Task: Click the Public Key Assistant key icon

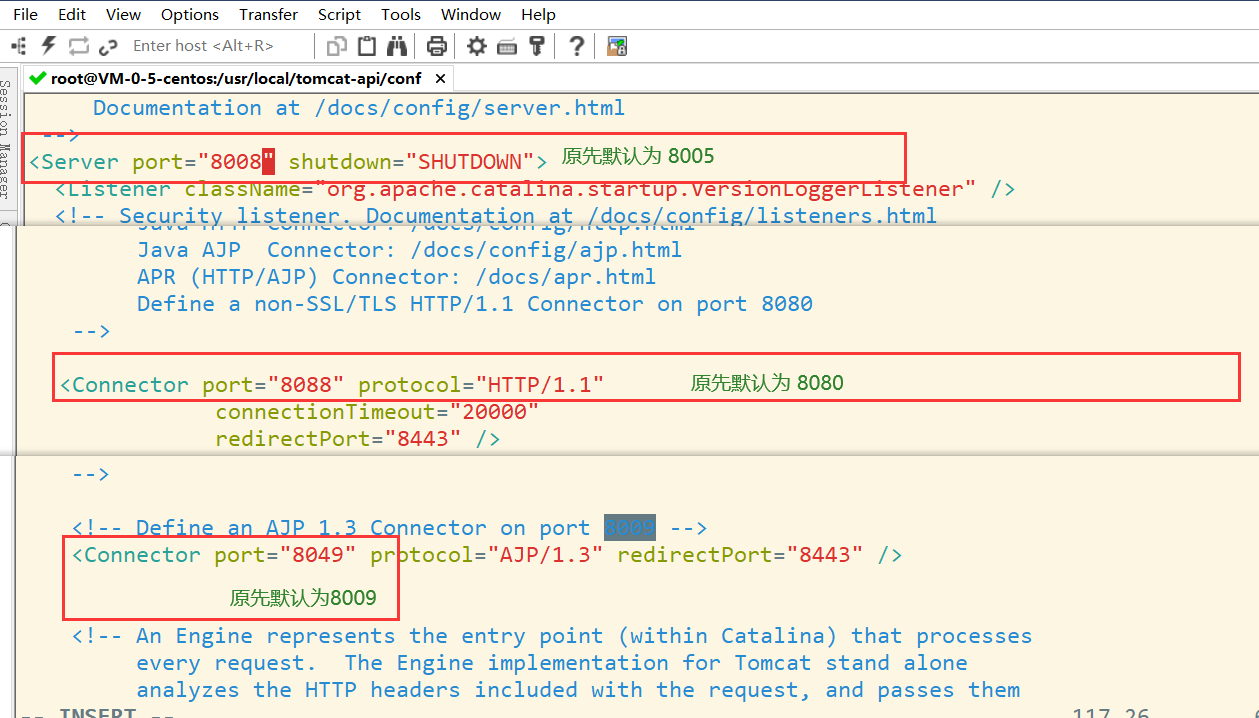Action: tap(537, 45)
